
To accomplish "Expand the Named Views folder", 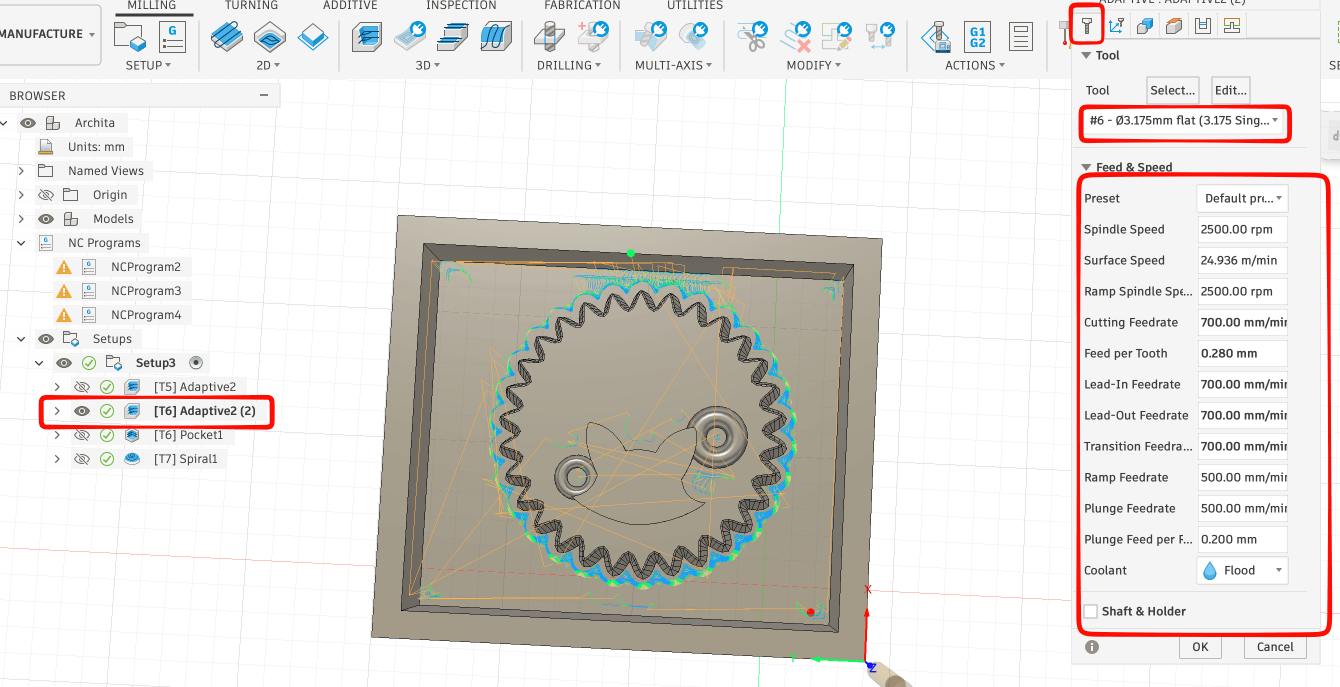I will pyautogui.click(x=21, y=171).
